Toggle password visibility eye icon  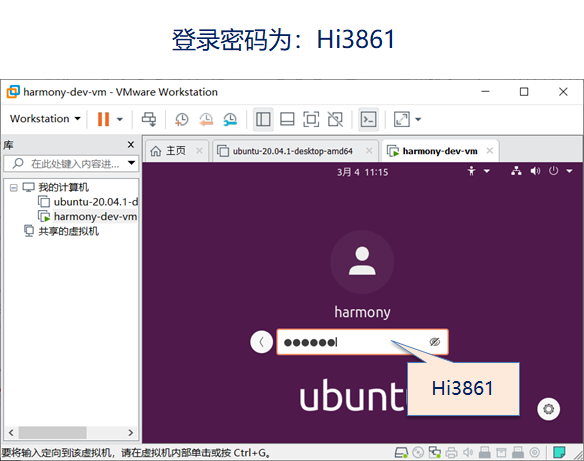coord(435,342)
